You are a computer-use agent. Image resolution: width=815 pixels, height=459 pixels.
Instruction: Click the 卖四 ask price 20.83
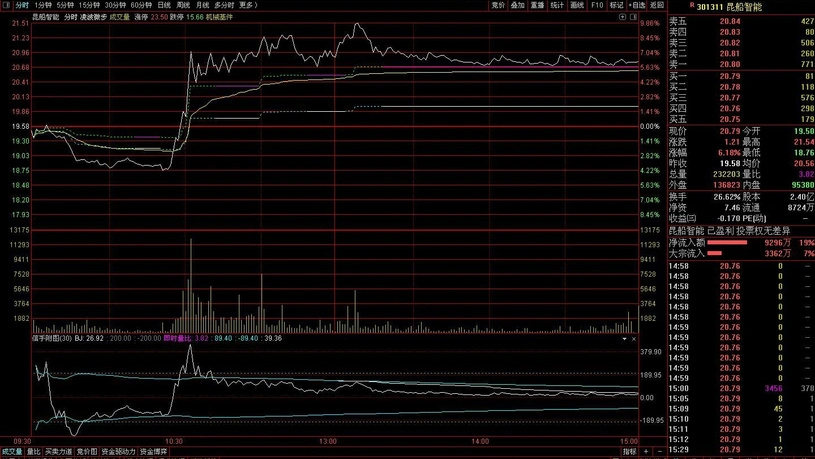click(730, 32)
